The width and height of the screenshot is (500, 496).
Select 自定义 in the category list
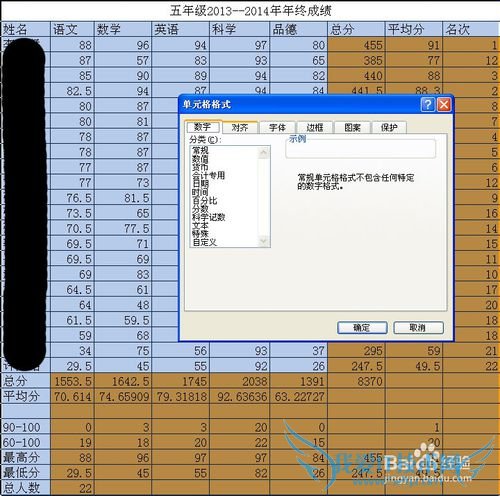point(204,242)
